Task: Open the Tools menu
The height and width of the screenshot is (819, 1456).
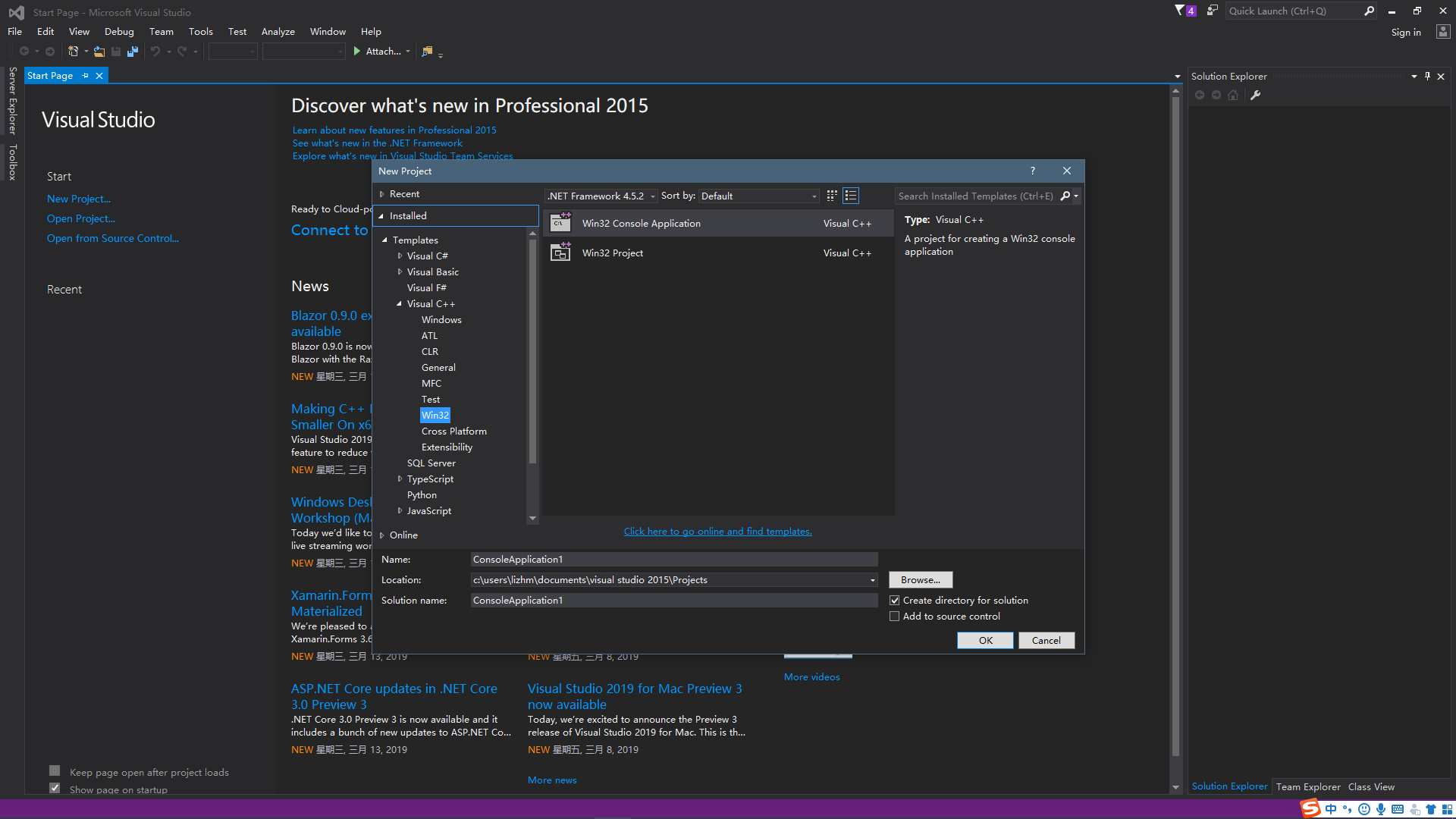Action: pyautogui.click(x=200, y=32)
